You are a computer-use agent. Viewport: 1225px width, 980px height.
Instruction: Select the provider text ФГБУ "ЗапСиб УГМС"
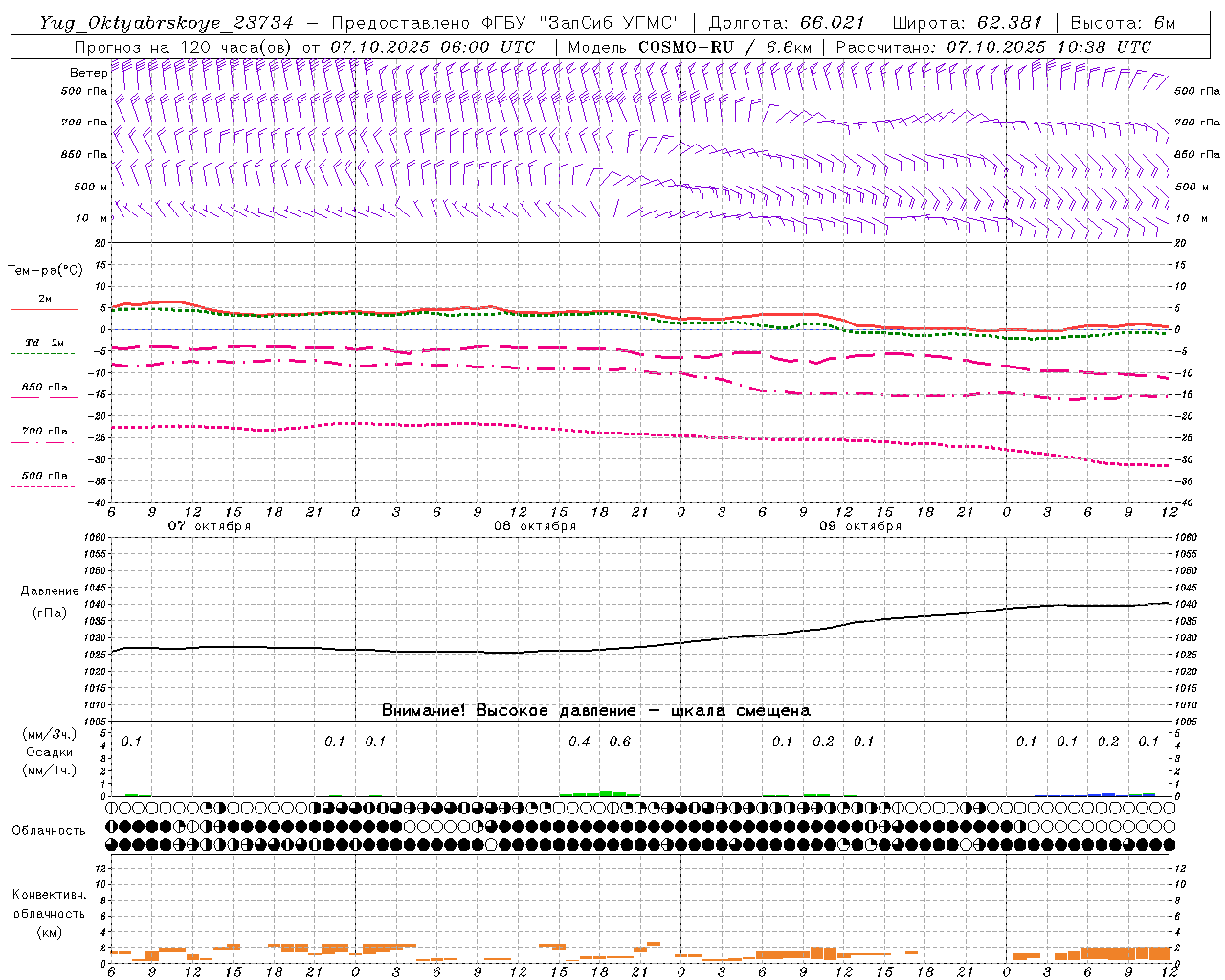point(580,23)
